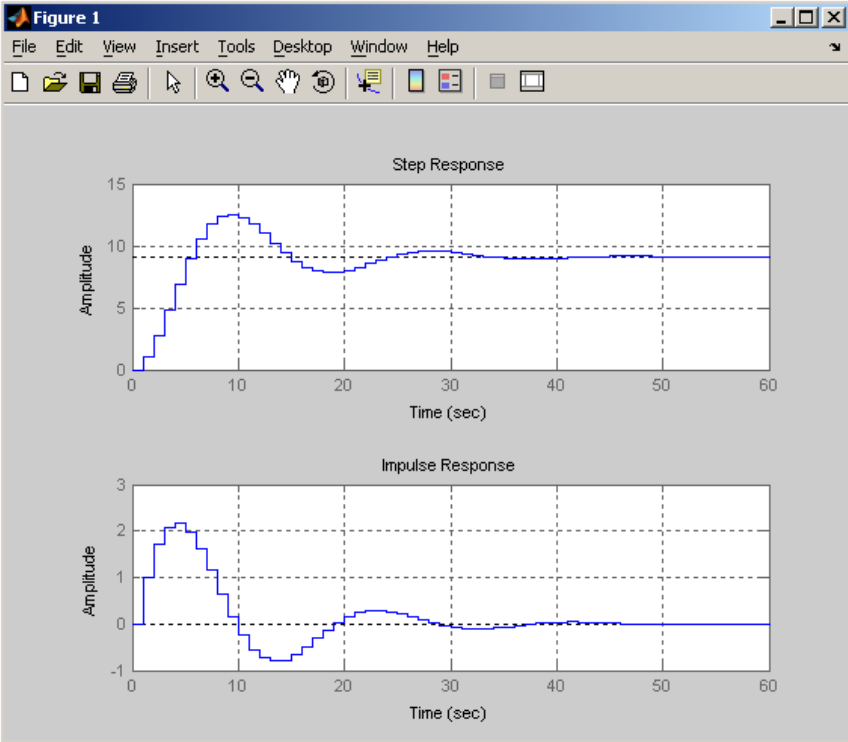Viewport: 848px width, 742px height.
Task: Activate the Zoom In magnifier tool
Action: click(x=217, y=82)
